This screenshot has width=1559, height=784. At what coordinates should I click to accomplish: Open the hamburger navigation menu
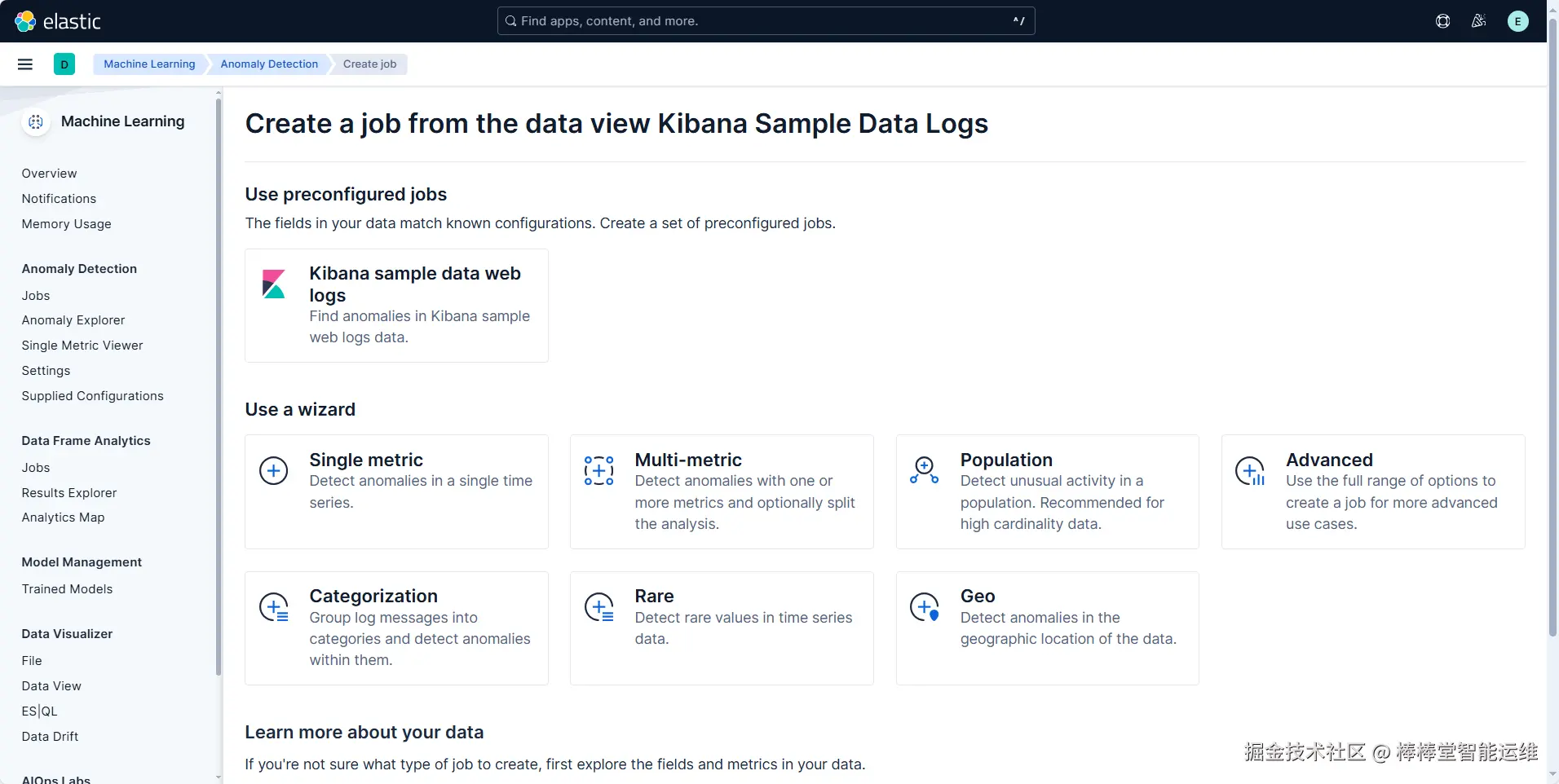pos(25,64)
